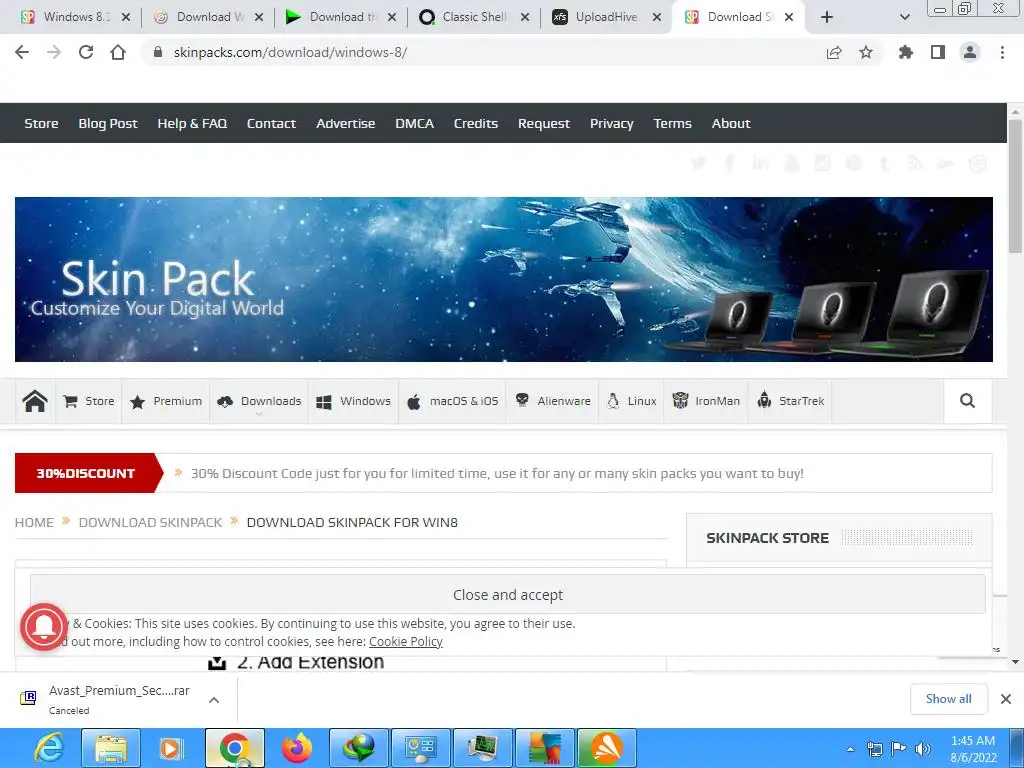Image resolution: width=1024 pixels, height=768 pixels.
Task: Open About menu item
Action: [731, 123]
